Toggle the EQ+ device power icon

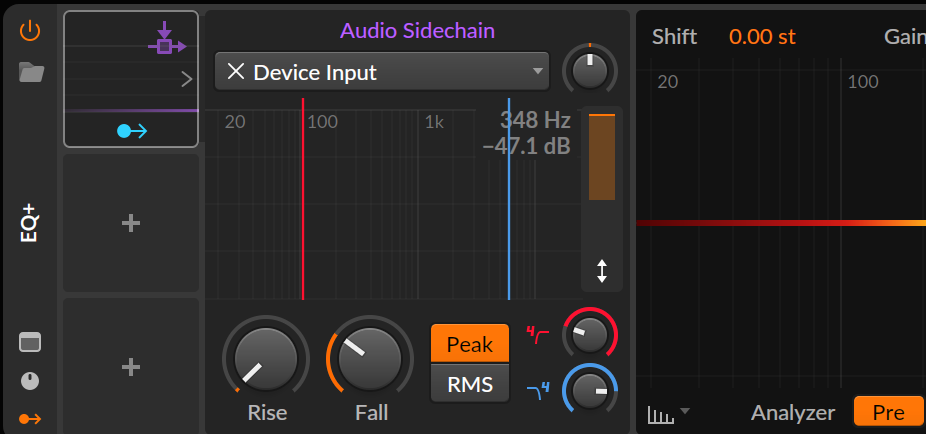point(31,31)
